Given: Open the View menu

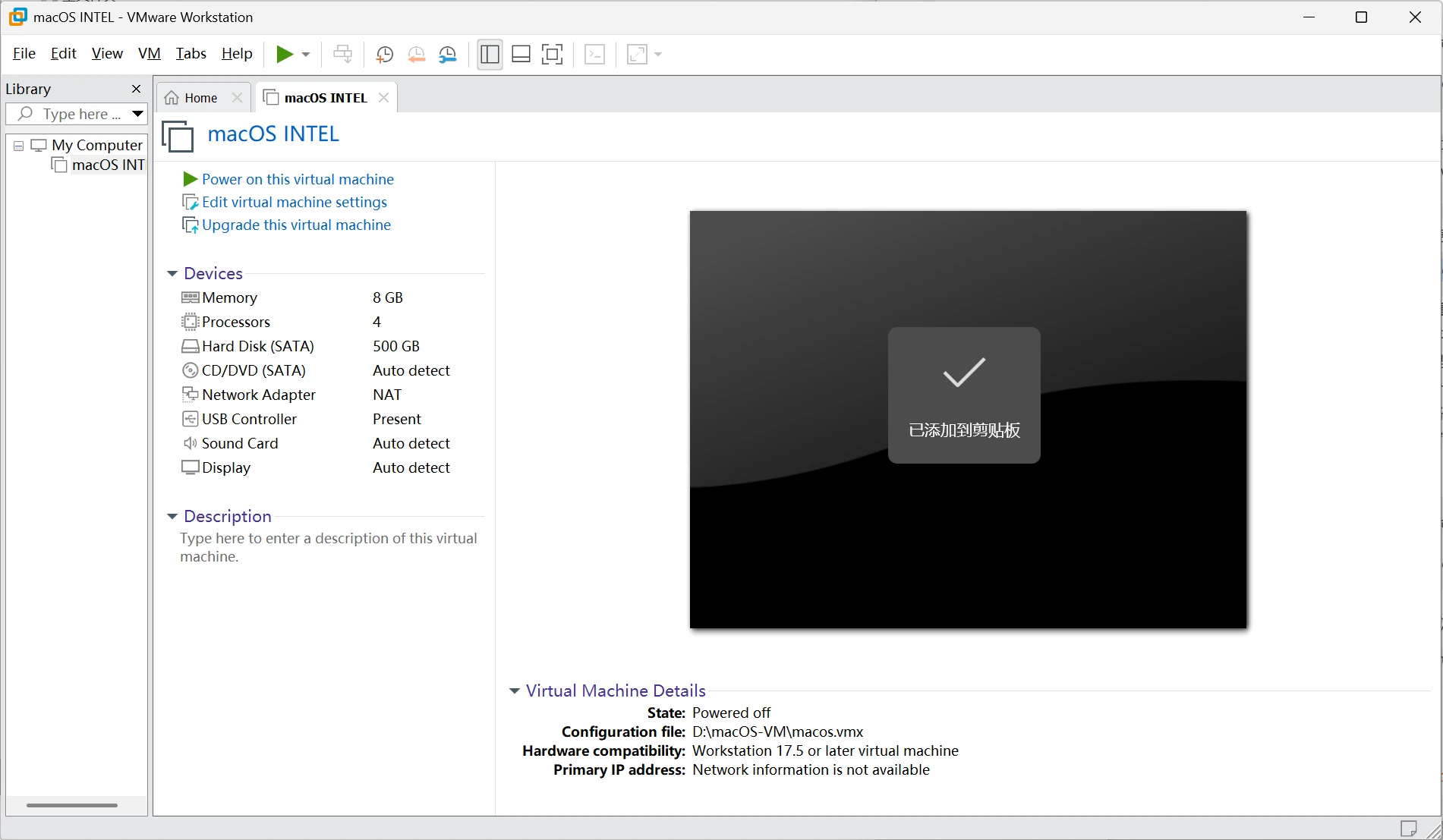Looking at the screenshot, I should [x=107, y=53].
